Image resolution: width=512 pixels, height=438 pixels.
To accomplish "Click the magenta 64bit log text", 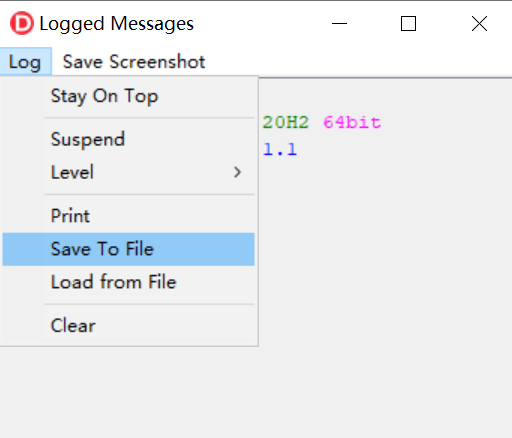I will [352, 122].
